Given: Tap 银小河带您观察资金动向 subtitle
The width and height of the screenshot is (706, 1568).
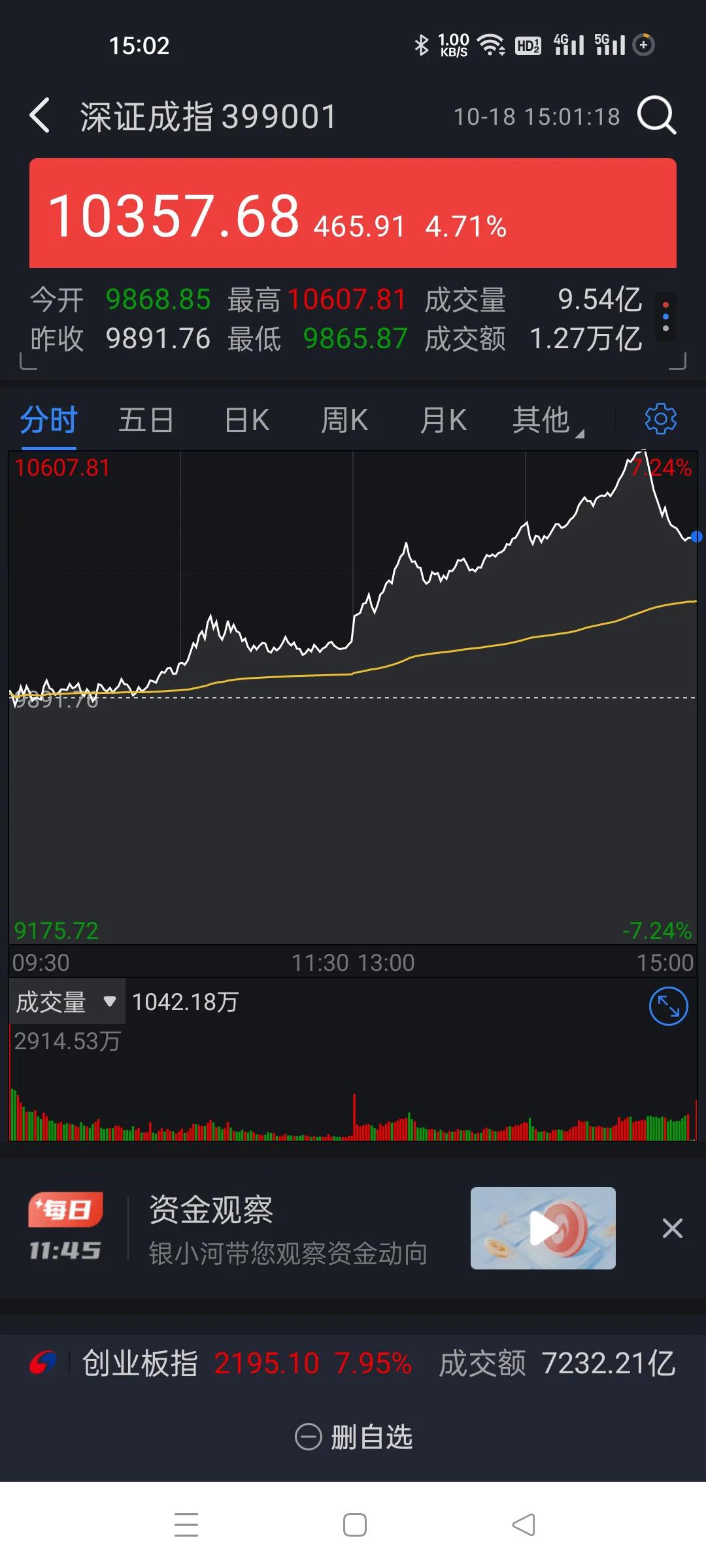Looking at the screenshot, I should point(288,1253).
